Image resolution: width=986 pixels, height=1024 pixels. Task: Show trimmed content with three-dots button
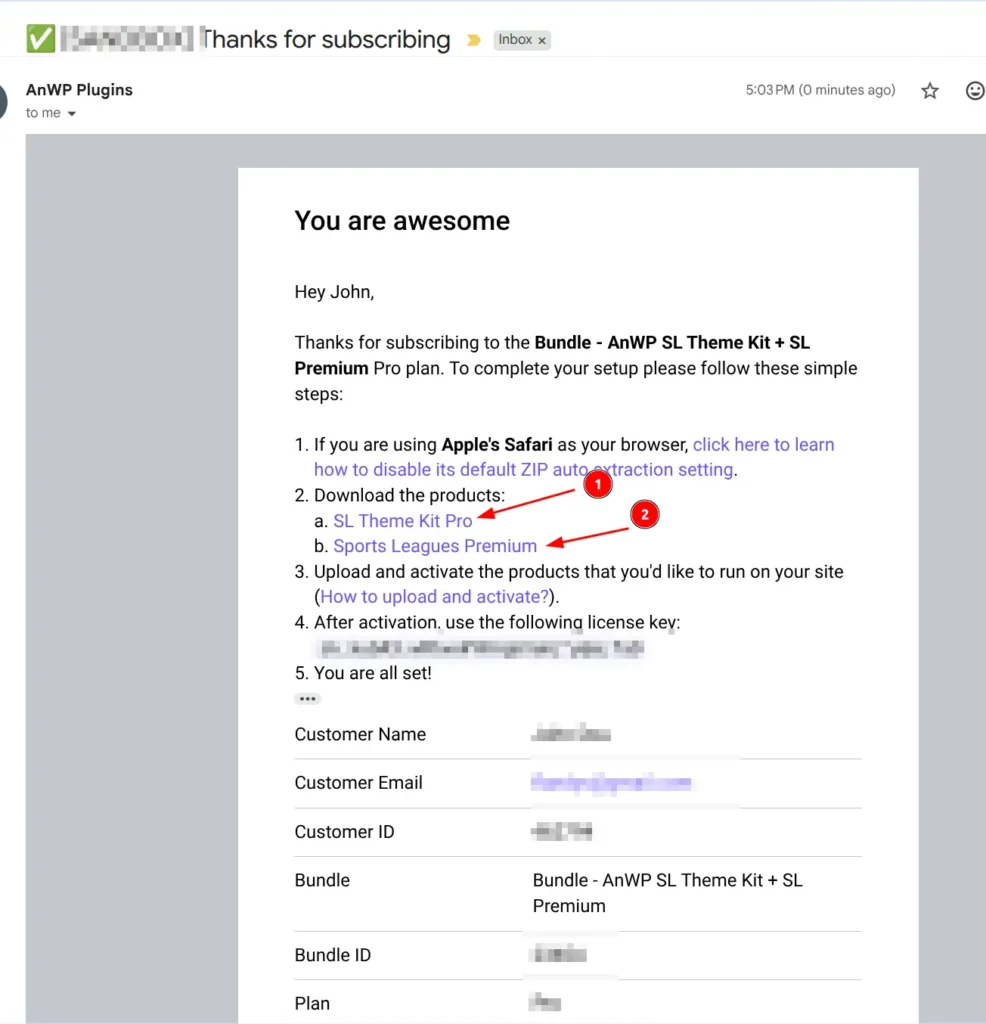[x=307, y=699]
